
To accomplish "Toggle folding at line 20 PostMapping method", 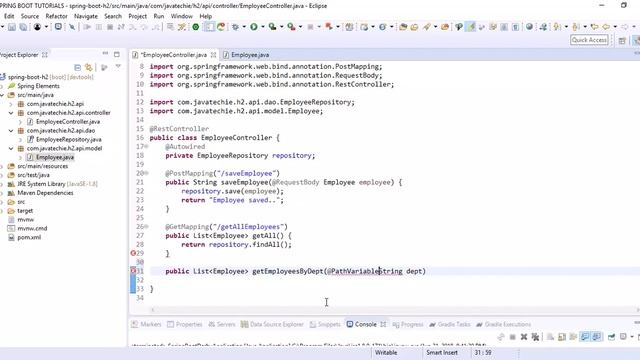I will click(x=147, y=173).
